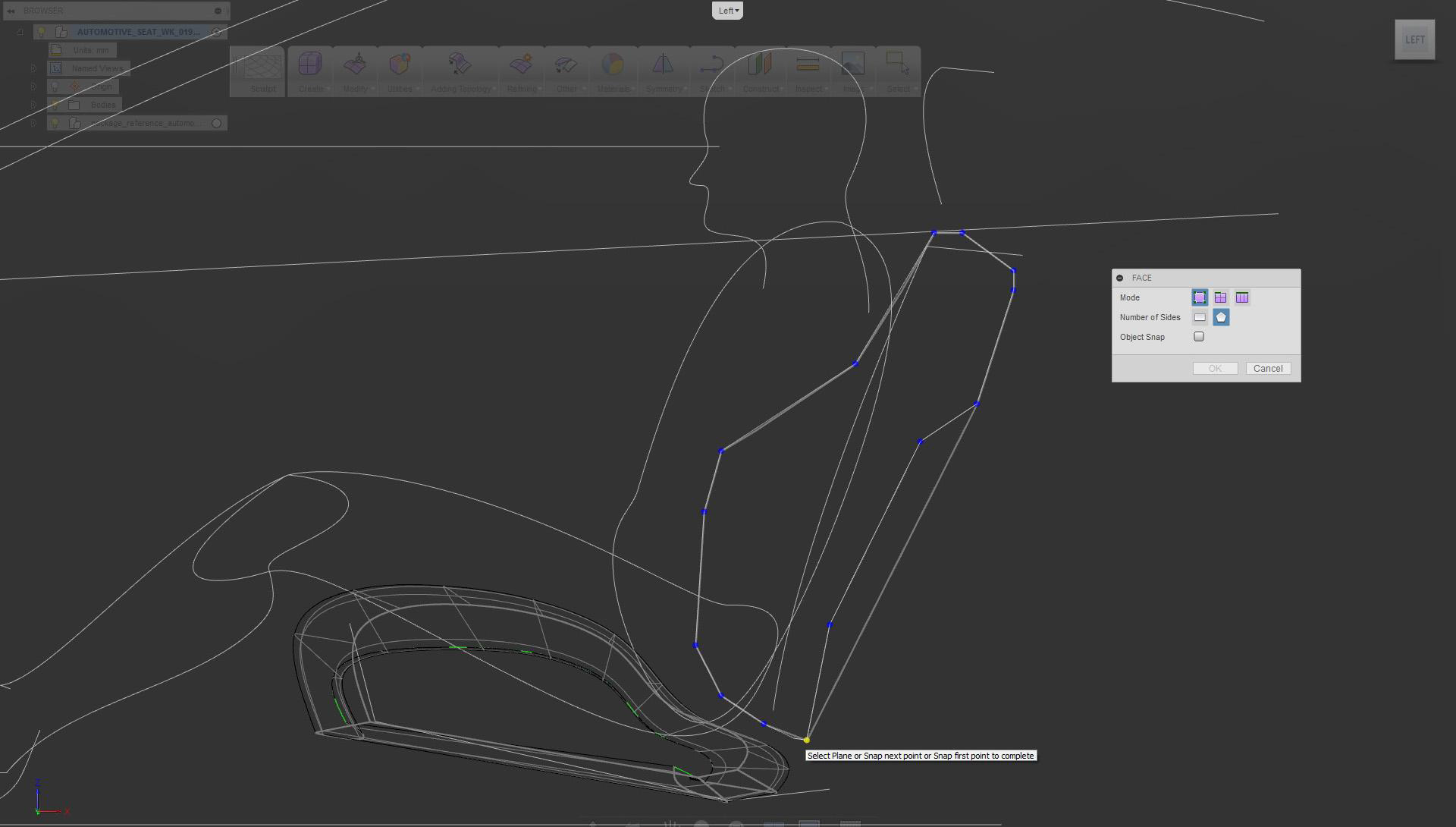Click the OK button in FACE dialog
This screenshot has height=827, width=1456.
click(x=1214, y=368)
